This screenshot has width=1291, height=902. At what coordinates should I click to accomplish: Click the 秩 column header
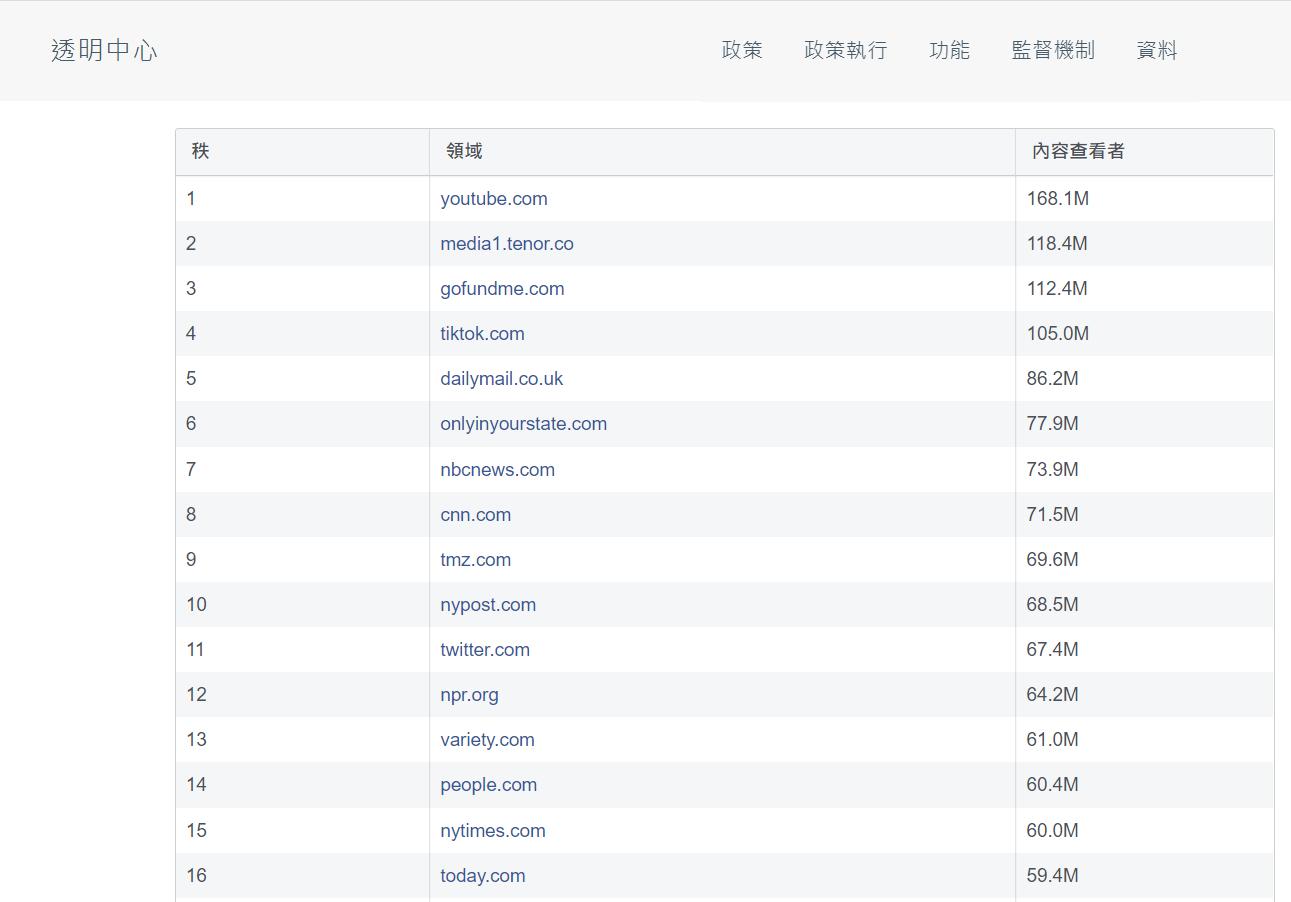(302, 152)
